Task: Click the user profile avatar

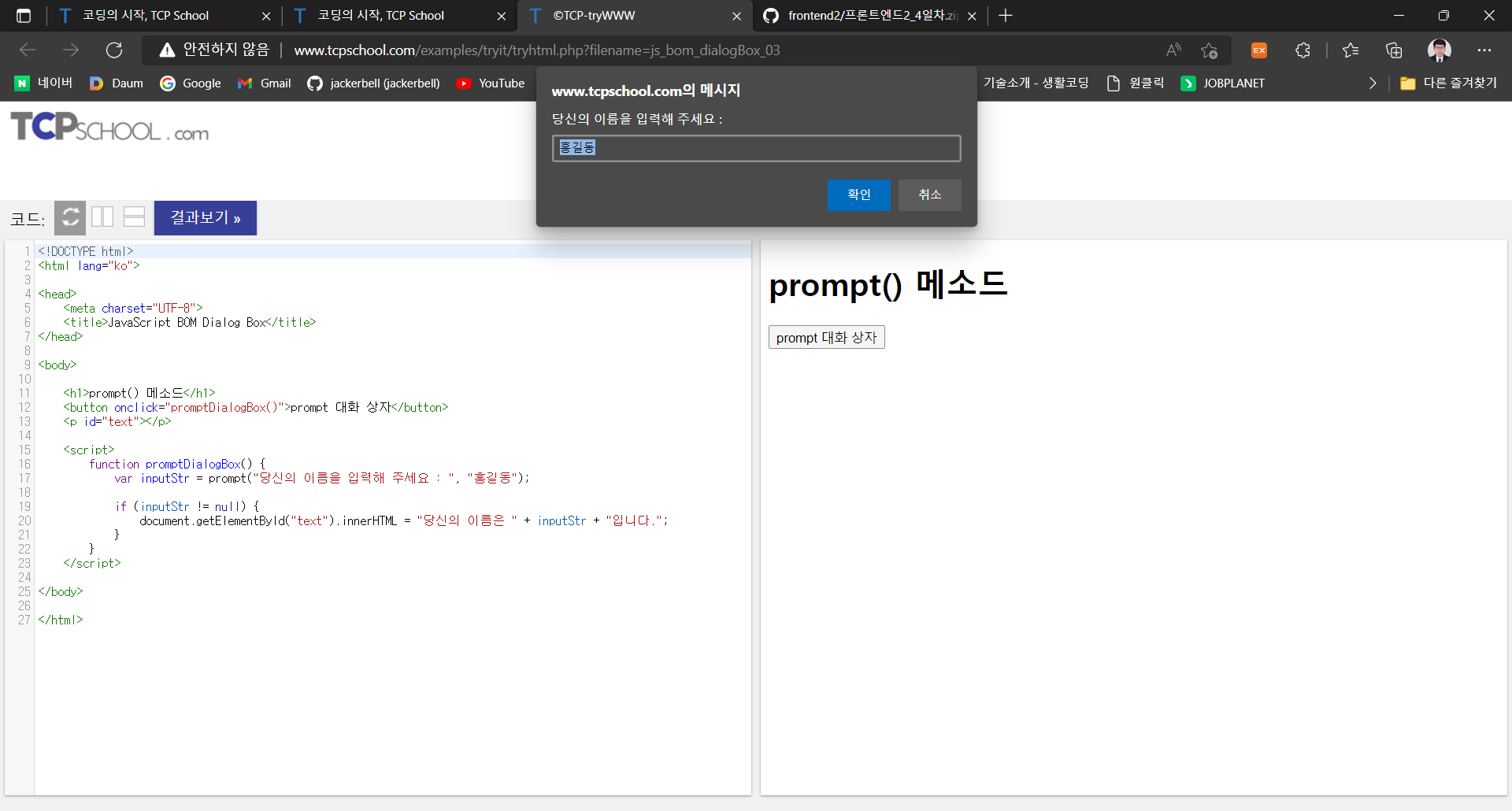Action: click(1439, 50)
